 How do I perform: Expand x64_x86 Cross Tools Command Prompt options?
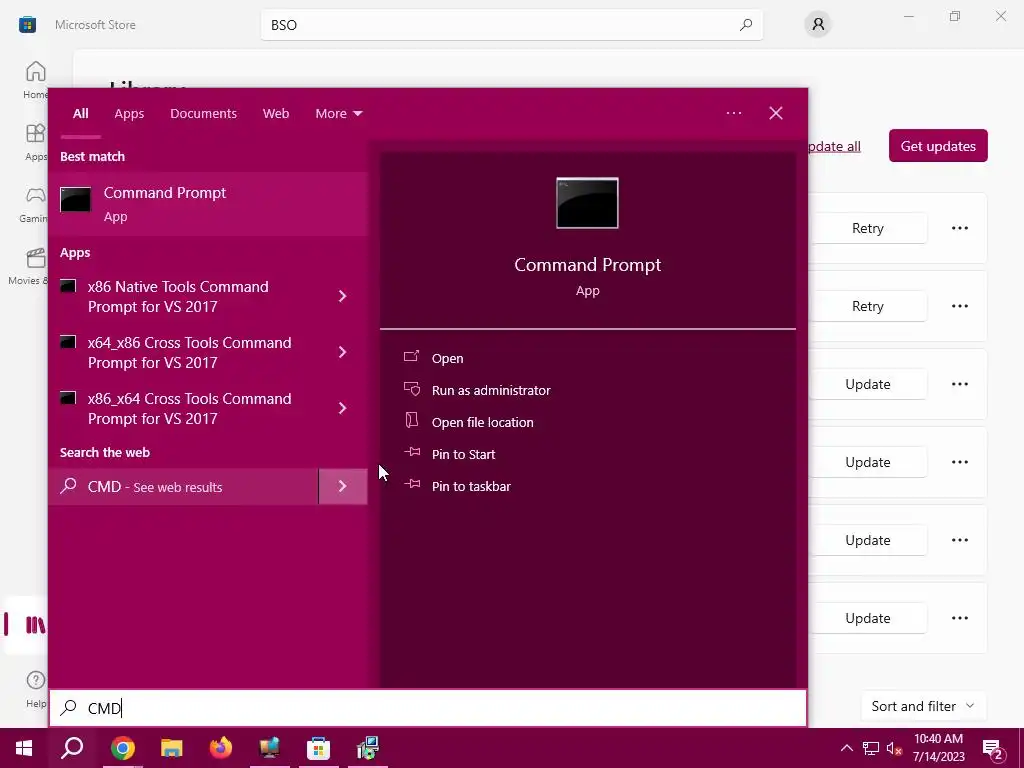342,353
